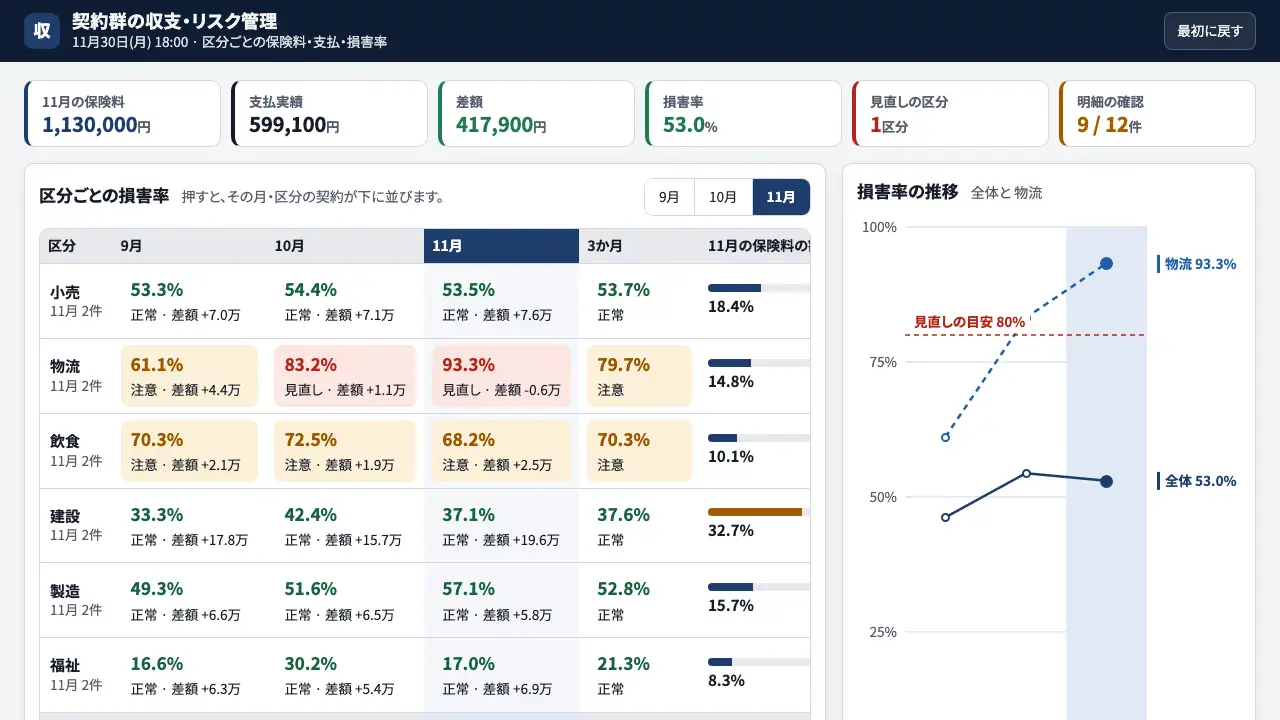Click the 区分 column header
Image resolution: width=1280 pixels, height=720 pixels.
click(x=76, y=246)
